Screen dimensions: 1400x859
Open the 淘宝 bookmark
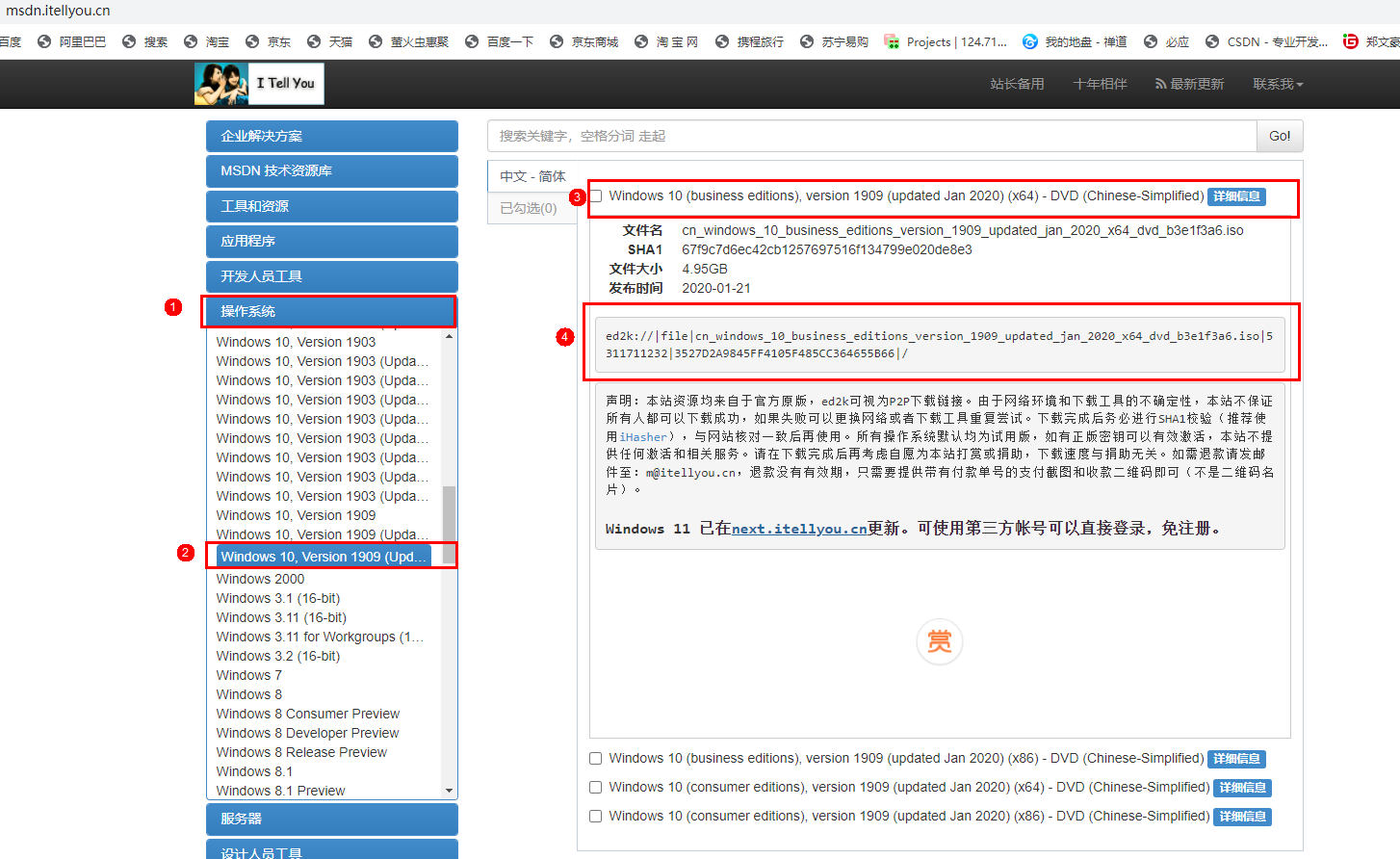pos(207,41)
